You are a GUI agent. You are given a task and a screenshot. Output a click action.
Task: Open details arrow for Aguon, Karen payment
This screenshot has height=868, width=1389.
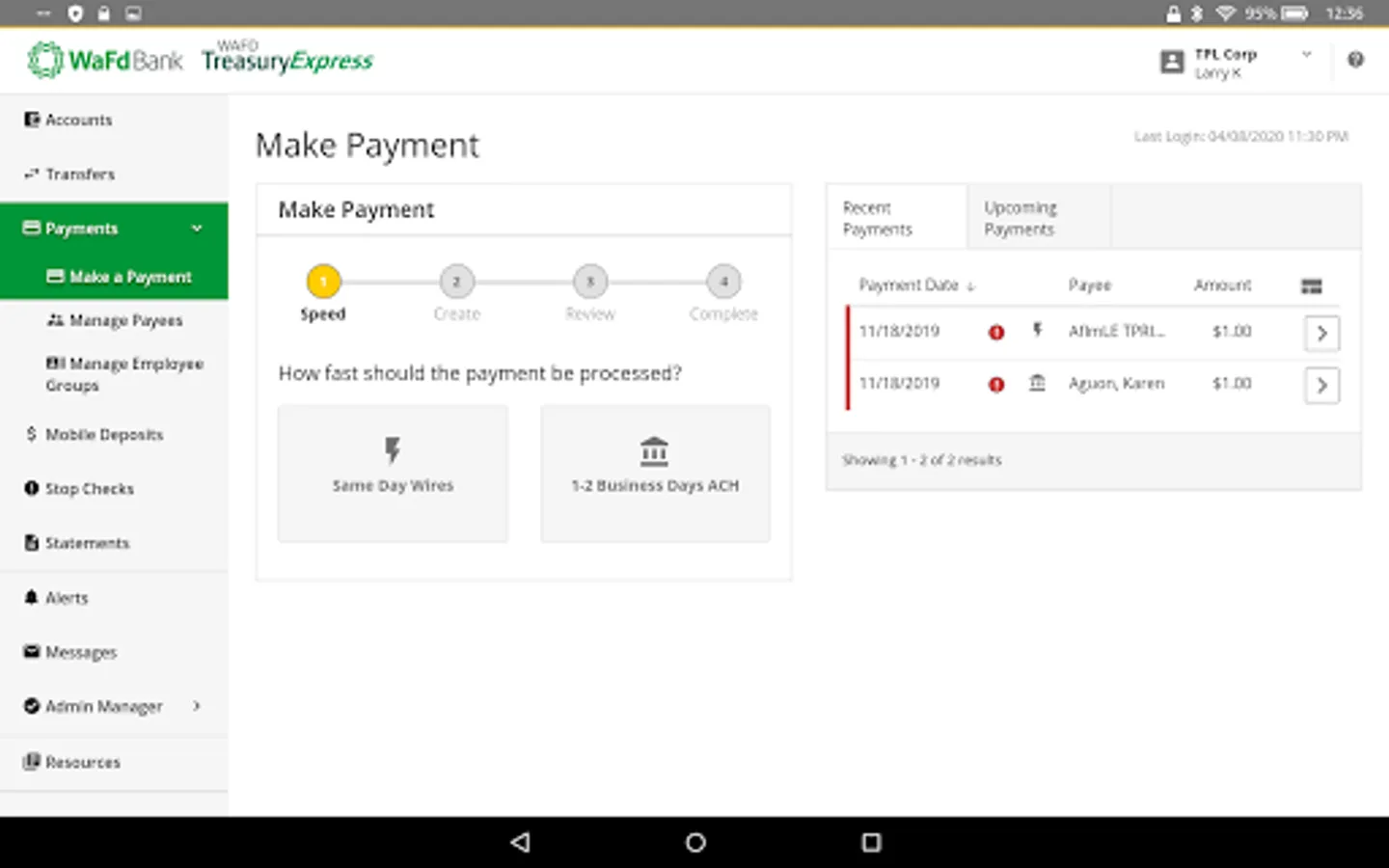click(1321, 385)
